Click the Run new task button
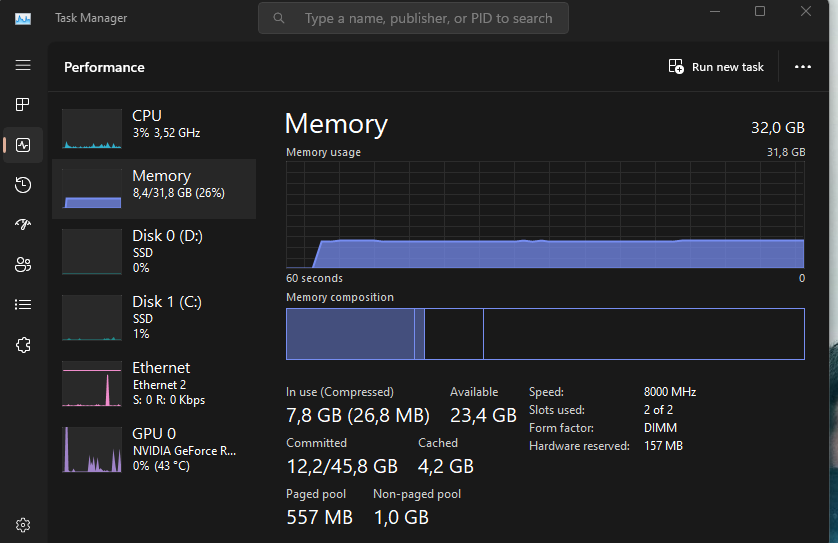The width and height of the screenshot is (838, 543). click(x=716, y=67)
